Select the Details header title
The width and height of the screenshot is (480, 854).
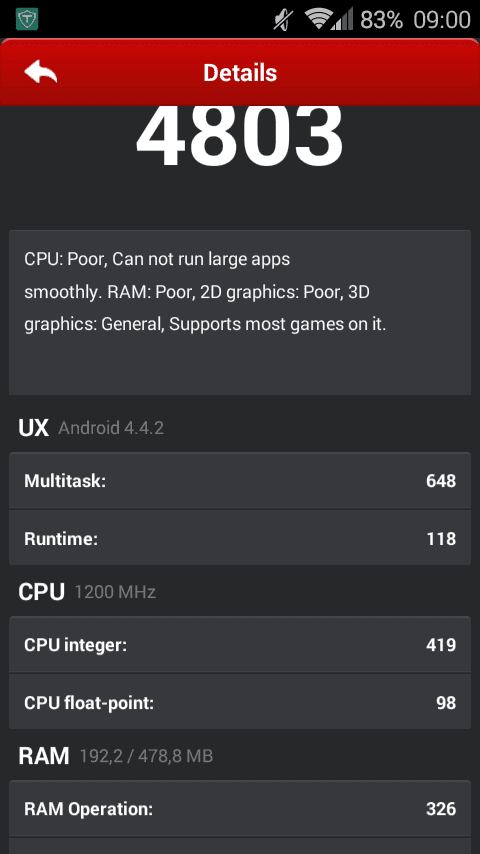[x=240, y=73]
